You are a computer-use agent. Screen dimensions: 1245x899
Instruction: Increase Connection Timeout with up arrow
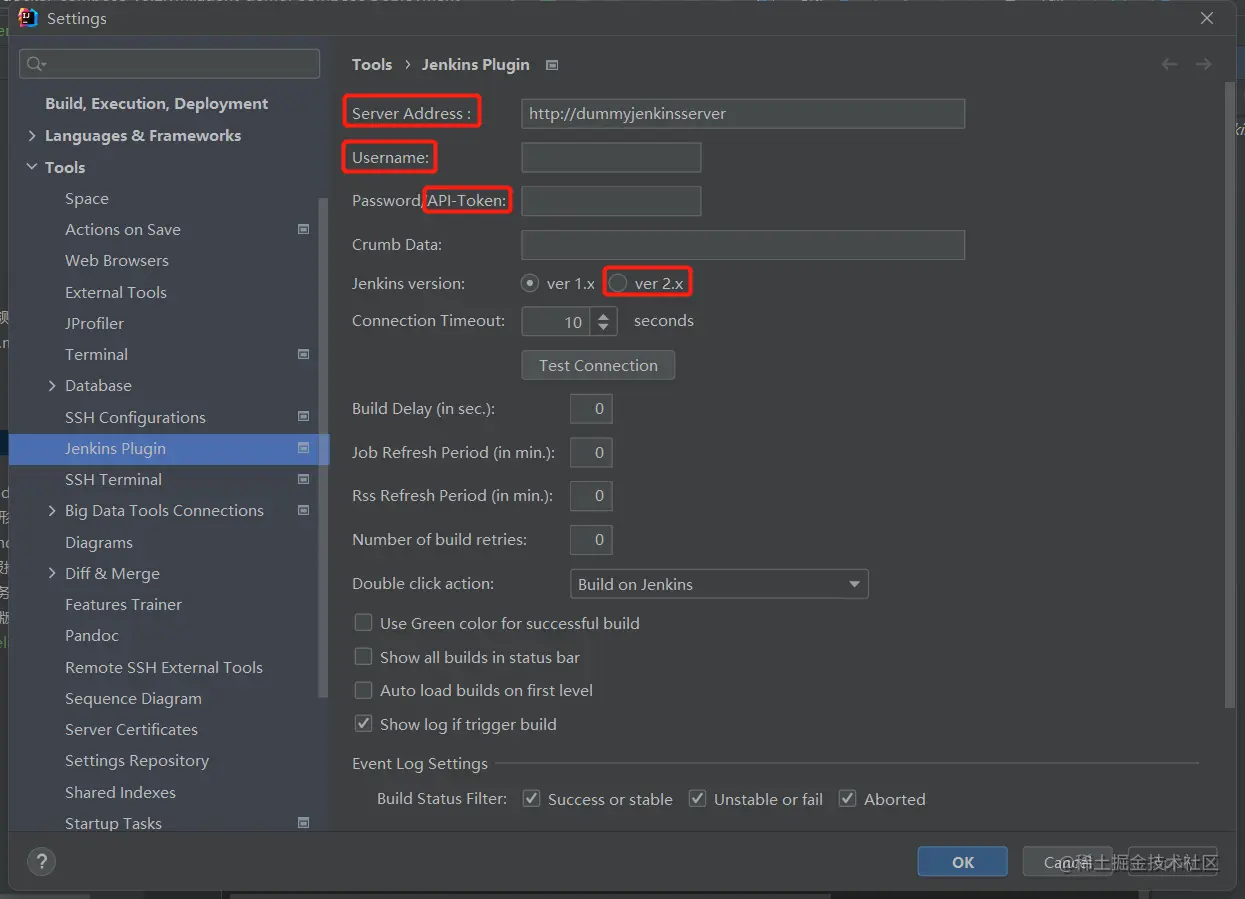pyautogui.click(x=603, y=315)
